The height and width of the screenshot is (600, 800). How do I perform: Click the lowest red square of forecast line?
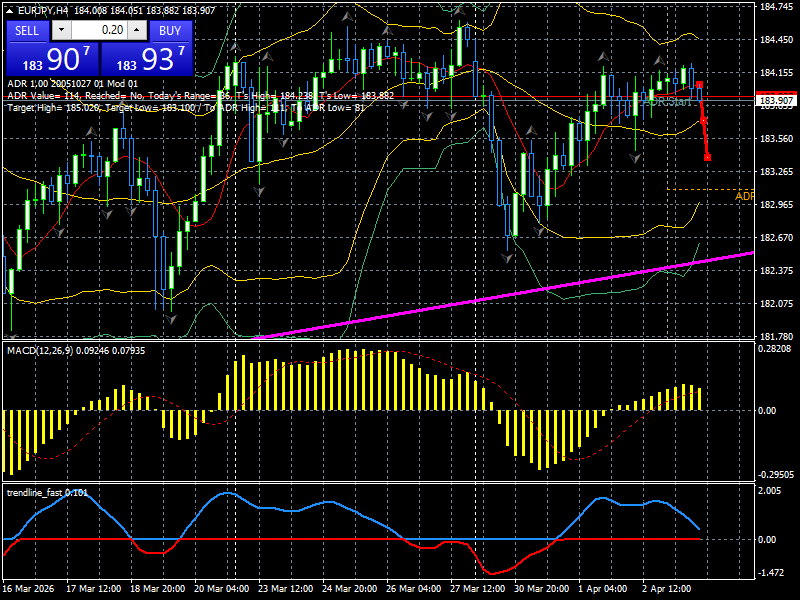[707, 158]
